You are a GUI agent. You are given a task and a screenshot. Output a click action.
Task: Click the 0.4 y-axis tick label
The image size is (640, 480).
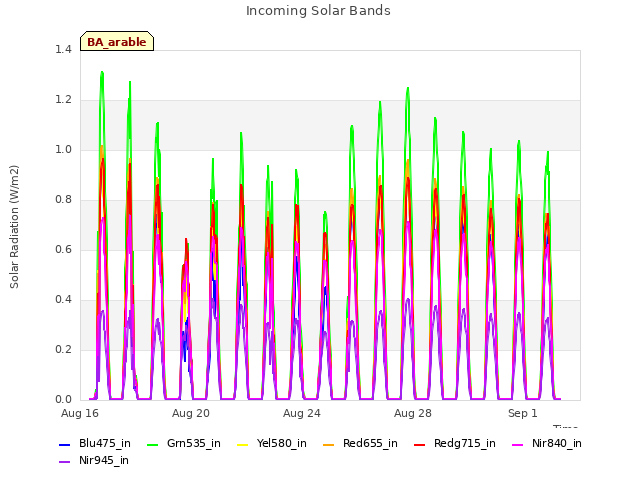(x=63, y=300)
